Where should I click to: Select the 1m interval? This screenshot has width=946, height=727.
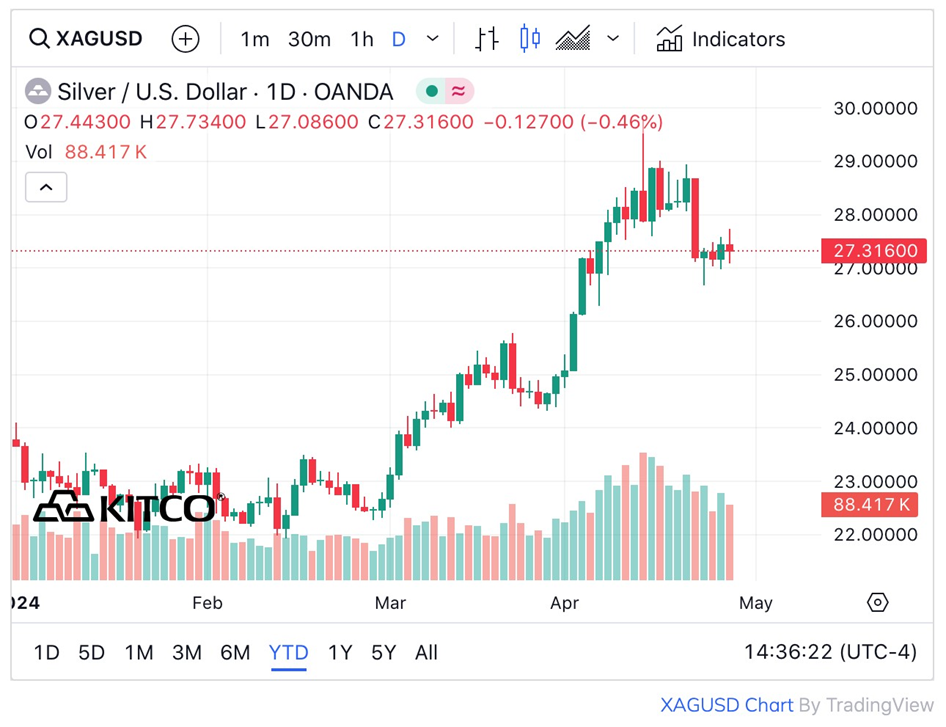click(255, 40)
